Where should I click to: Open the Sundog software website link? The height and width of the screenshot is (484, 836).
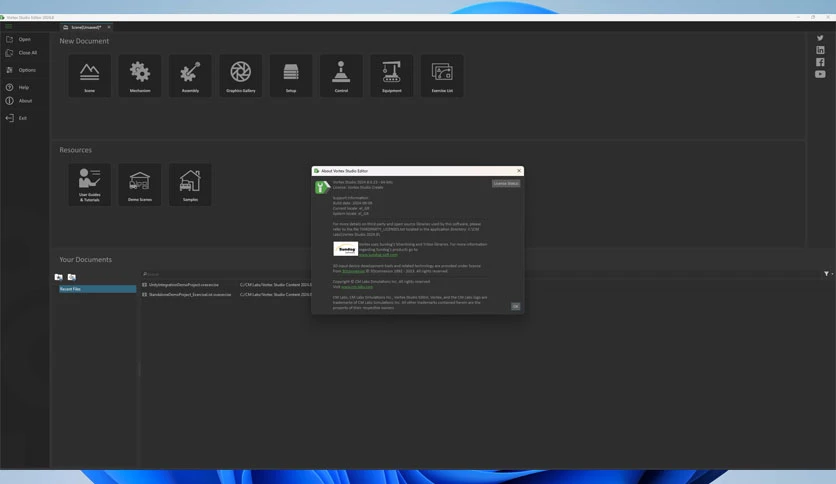[378, 255]
